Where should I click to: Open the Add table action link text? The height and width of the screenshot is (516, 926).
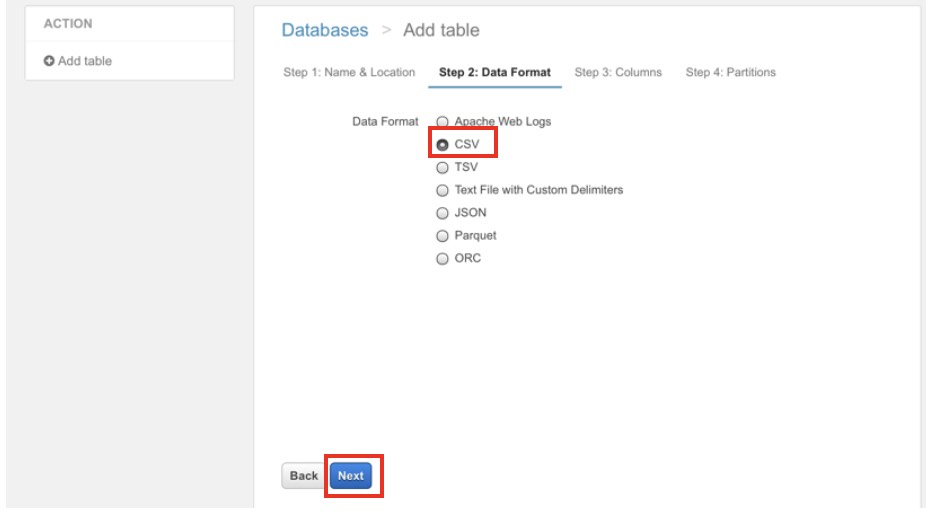84,62
